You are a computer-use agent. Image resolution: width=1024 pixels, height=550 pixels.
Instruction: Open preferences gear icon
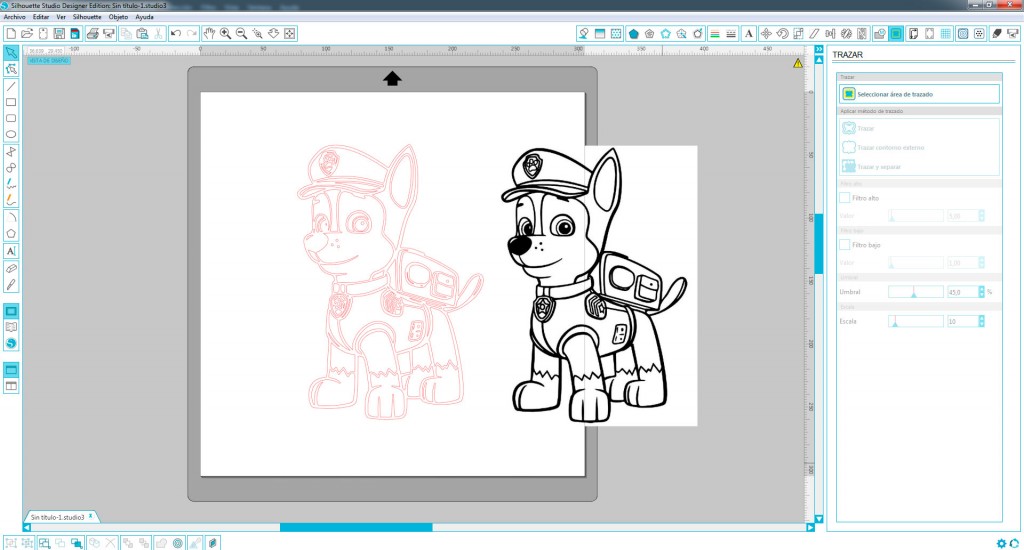point(1001,543)
